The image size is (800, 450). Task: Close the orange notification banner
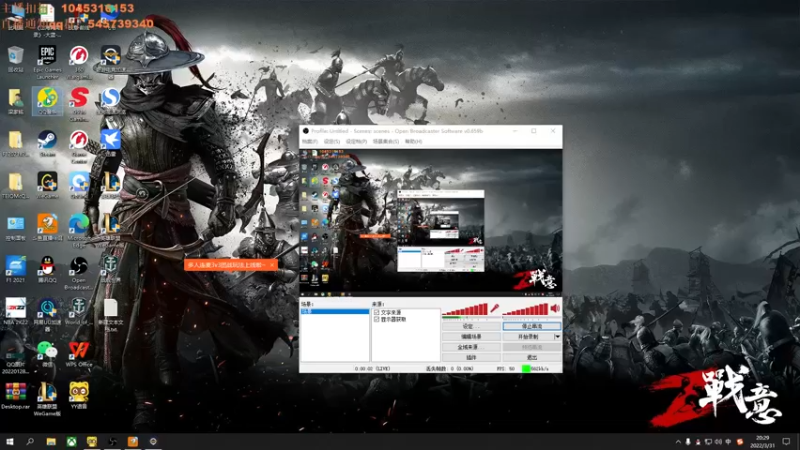[272, 265]
